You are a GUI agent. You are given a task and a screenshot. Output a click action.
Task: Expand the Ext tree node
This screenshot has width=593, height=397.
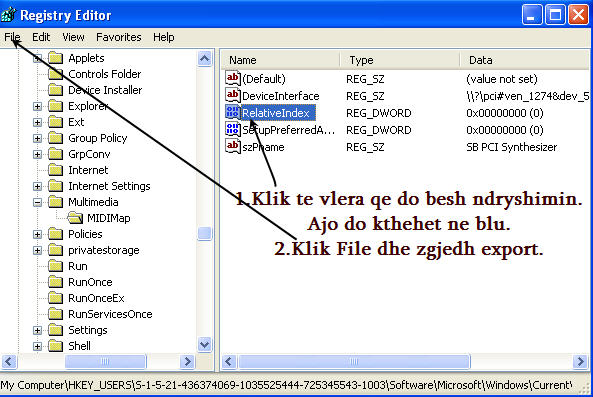pos(37,122)
